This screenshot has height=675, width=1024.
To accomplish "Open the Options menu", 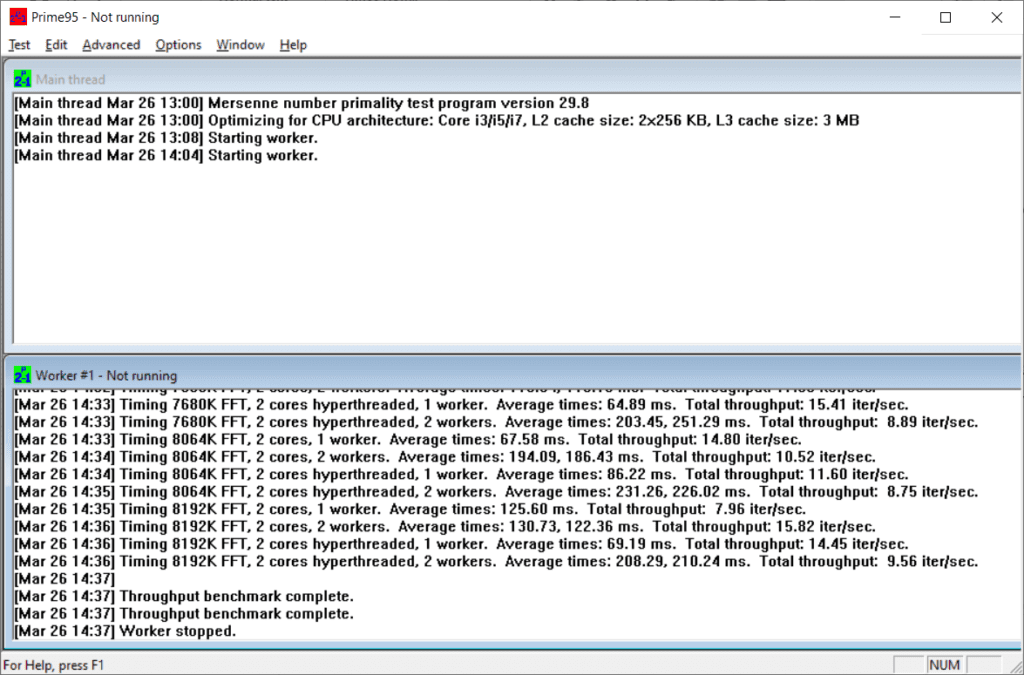I will point(178,45).
